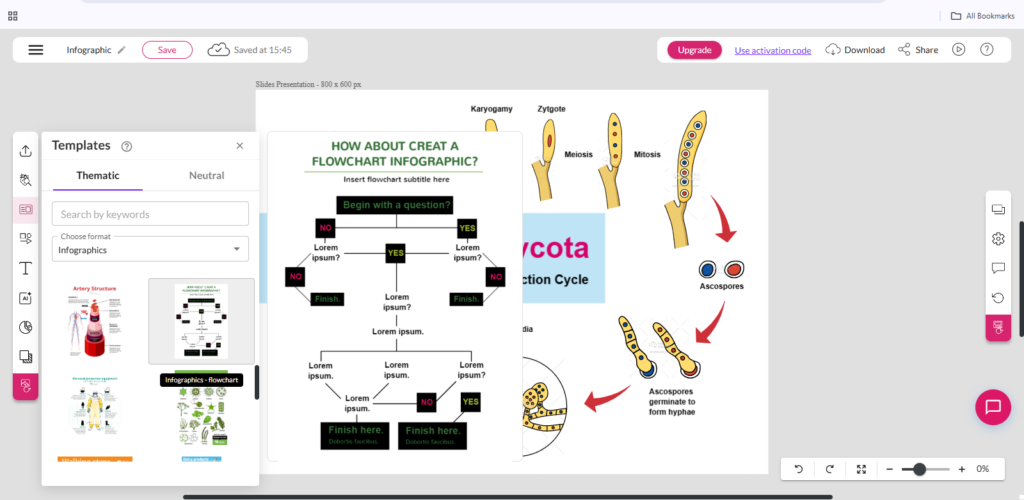Click the Share text label
Image resolution: width=1024 pixels, height=500 pixels.
926,50
